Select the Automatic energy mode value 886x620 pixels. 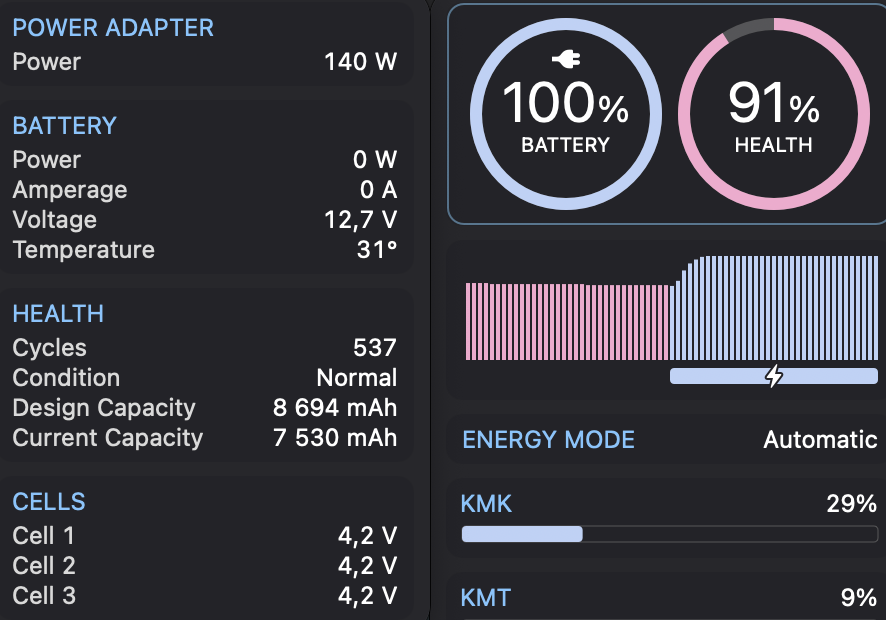(820, 439)
